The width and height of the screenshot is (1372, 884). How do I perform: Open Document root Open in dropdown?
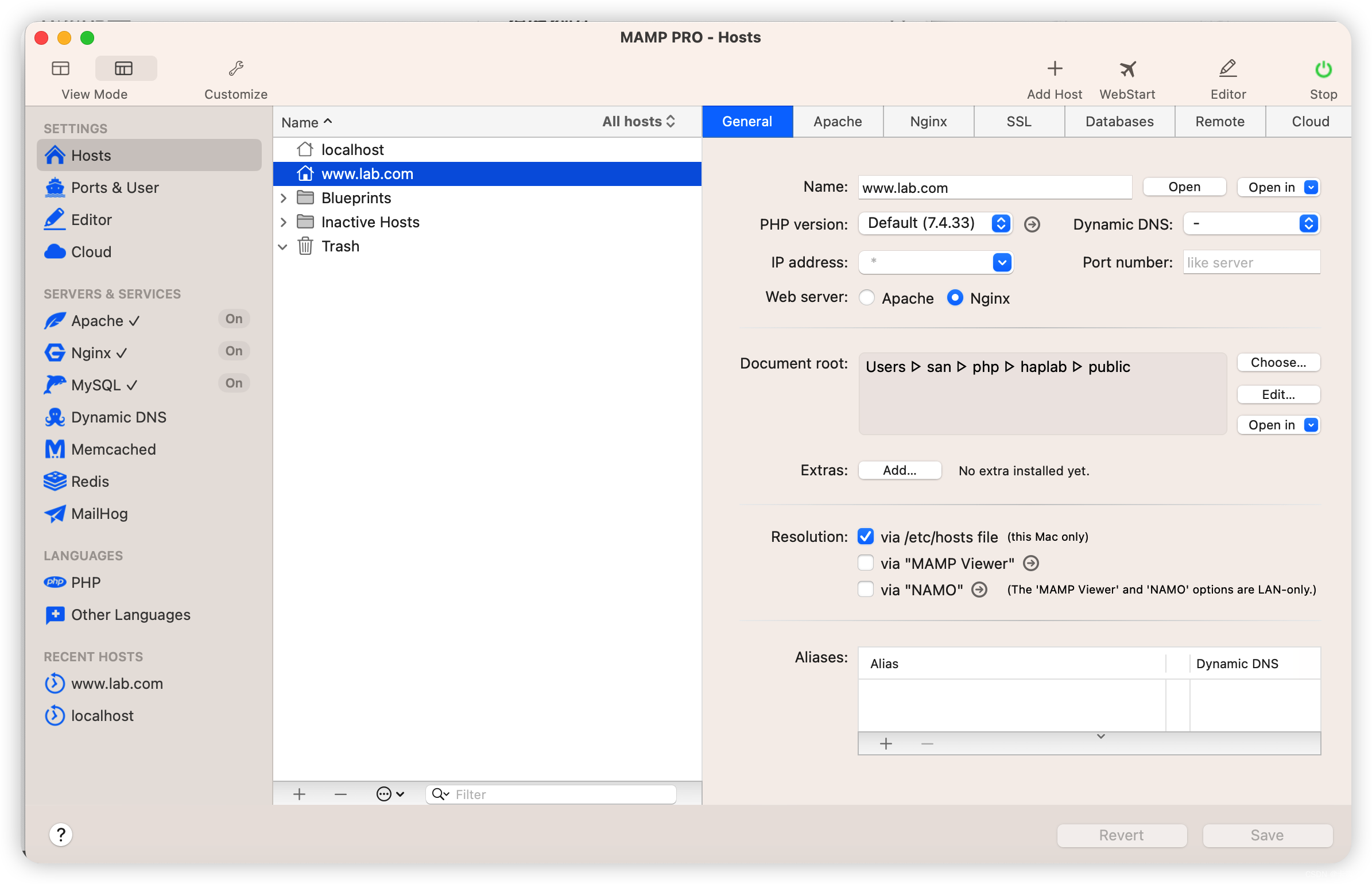click(x=1278, y=425)
